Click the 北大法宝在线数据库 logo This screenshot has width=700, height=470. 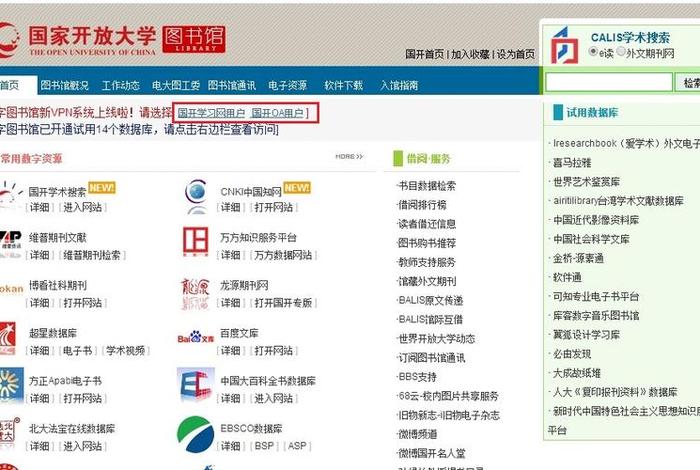[x=9, y=433]
